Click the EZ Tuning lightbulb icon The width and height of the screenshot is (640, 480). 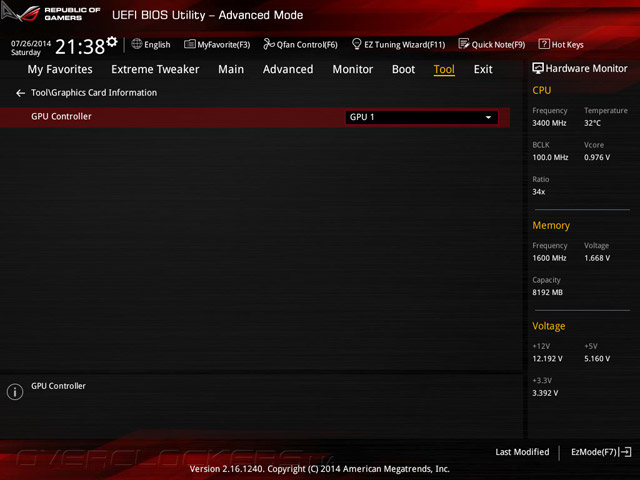pyautogui.click(x=356, y=44)
